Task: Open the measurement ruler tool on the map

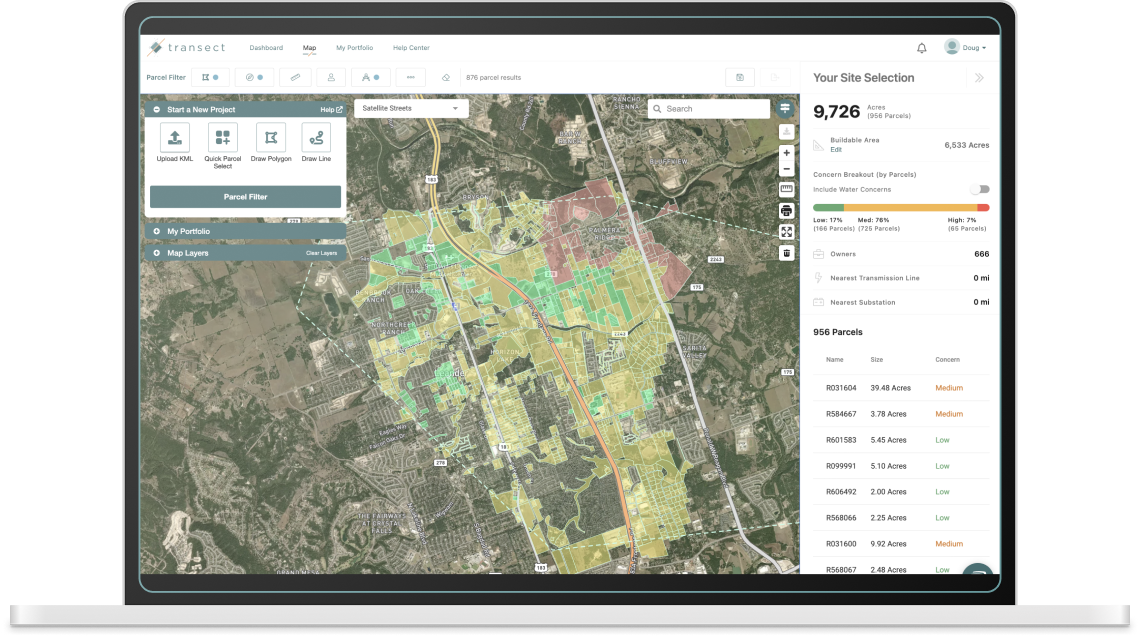Action: coord(785,189)
